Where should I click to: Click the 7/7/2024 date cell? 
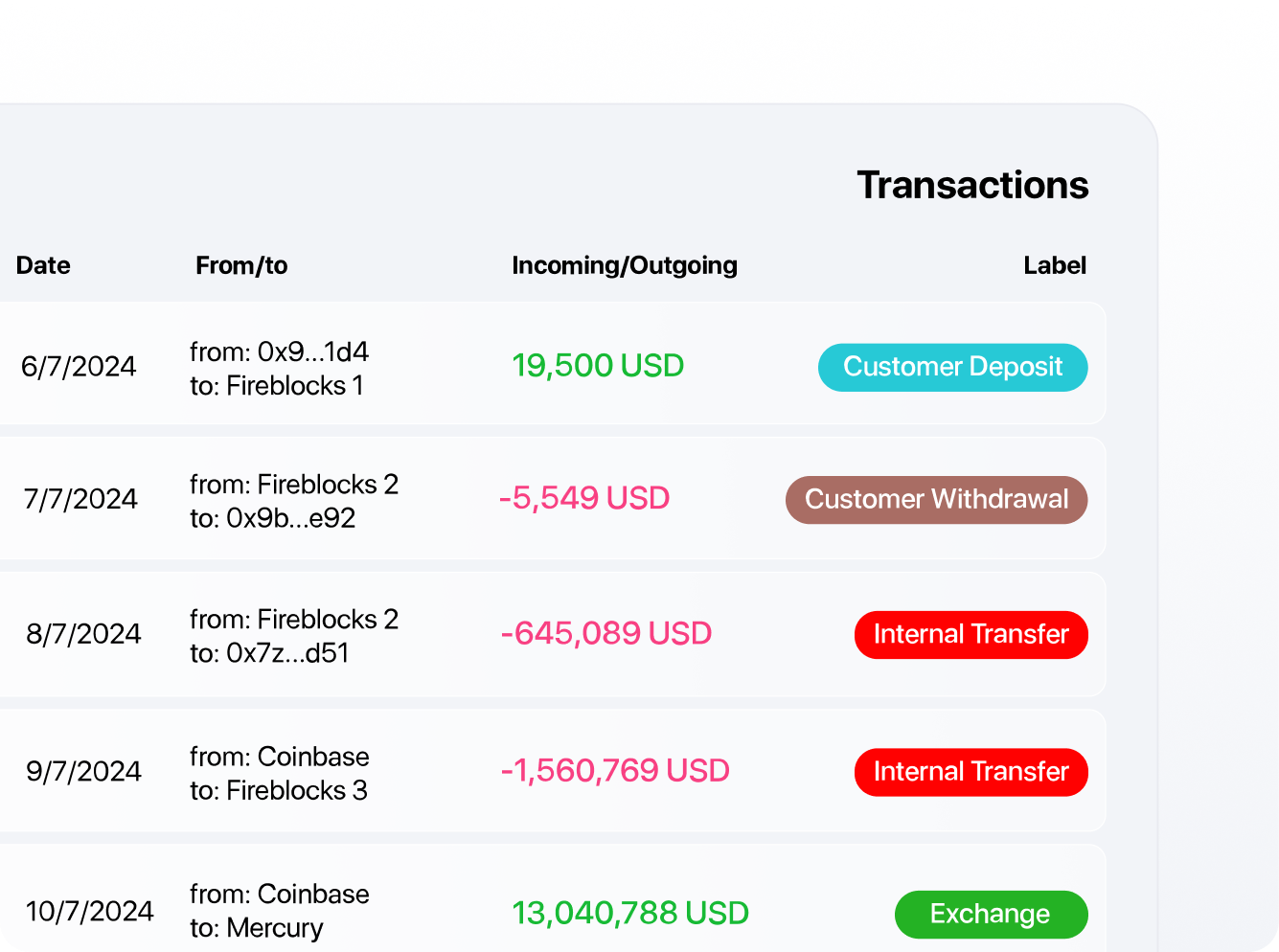tap(80, 499)
